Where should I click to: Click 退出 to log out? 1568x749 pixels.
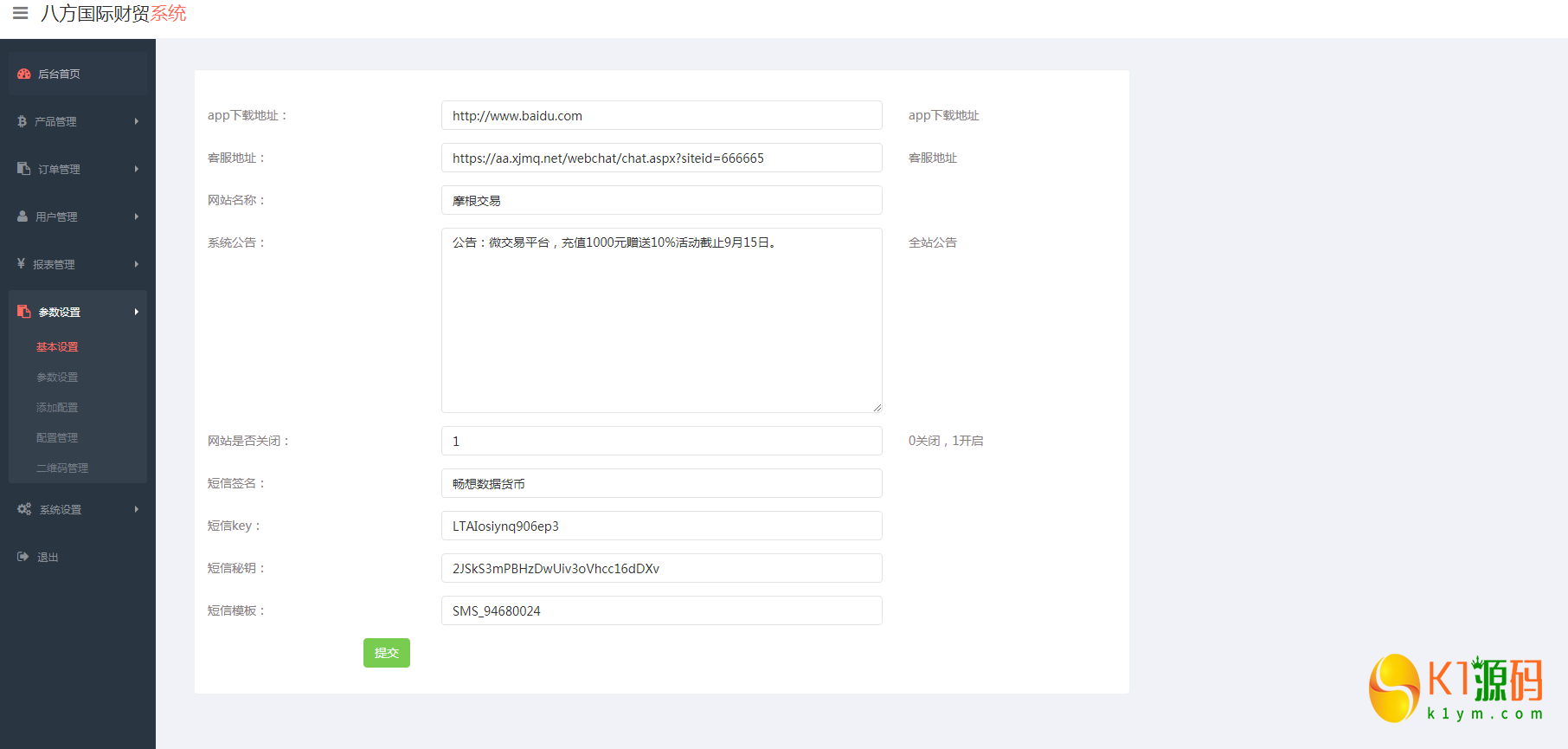[x=48, y=558]
